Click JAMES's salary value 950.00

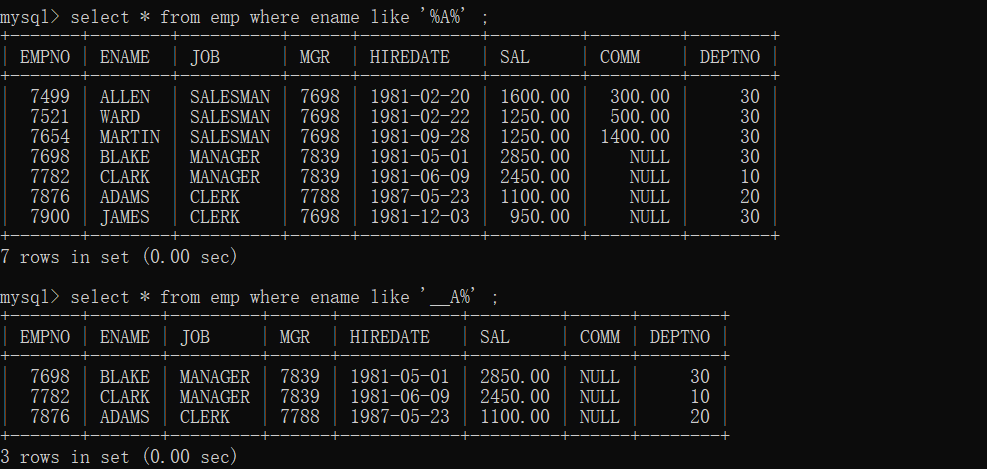[x=540, y=217]
